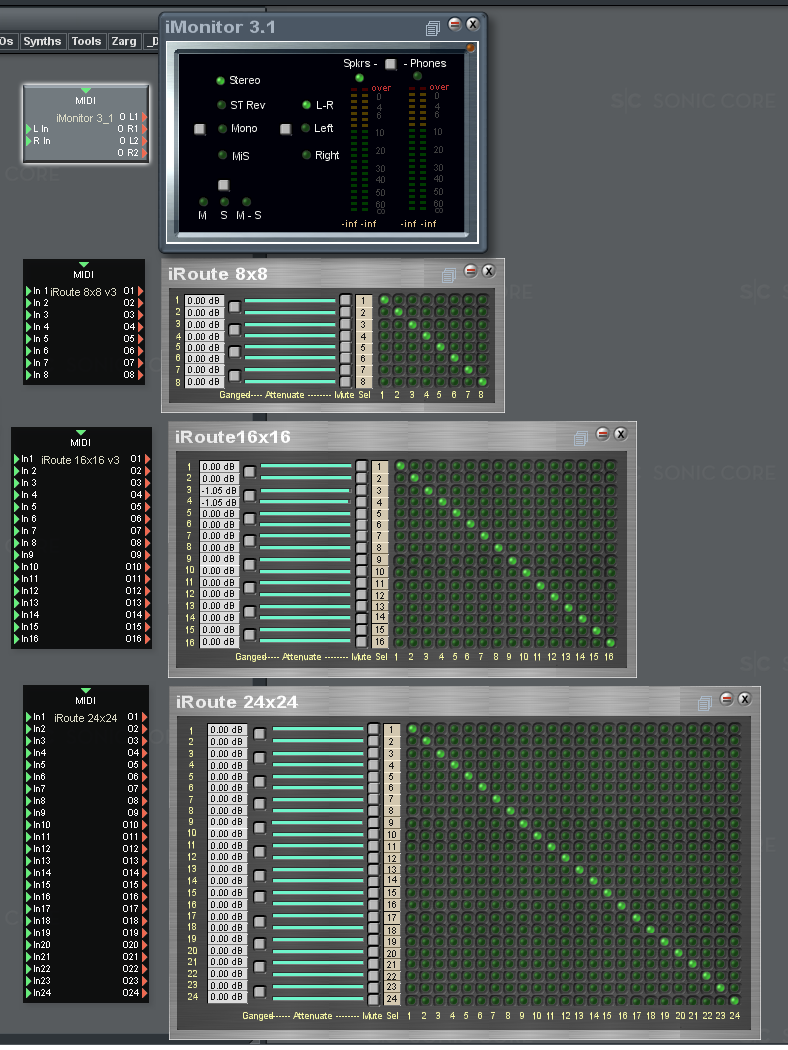Open presets icon in iRoute 24x24 title bar

pos(704,703)
